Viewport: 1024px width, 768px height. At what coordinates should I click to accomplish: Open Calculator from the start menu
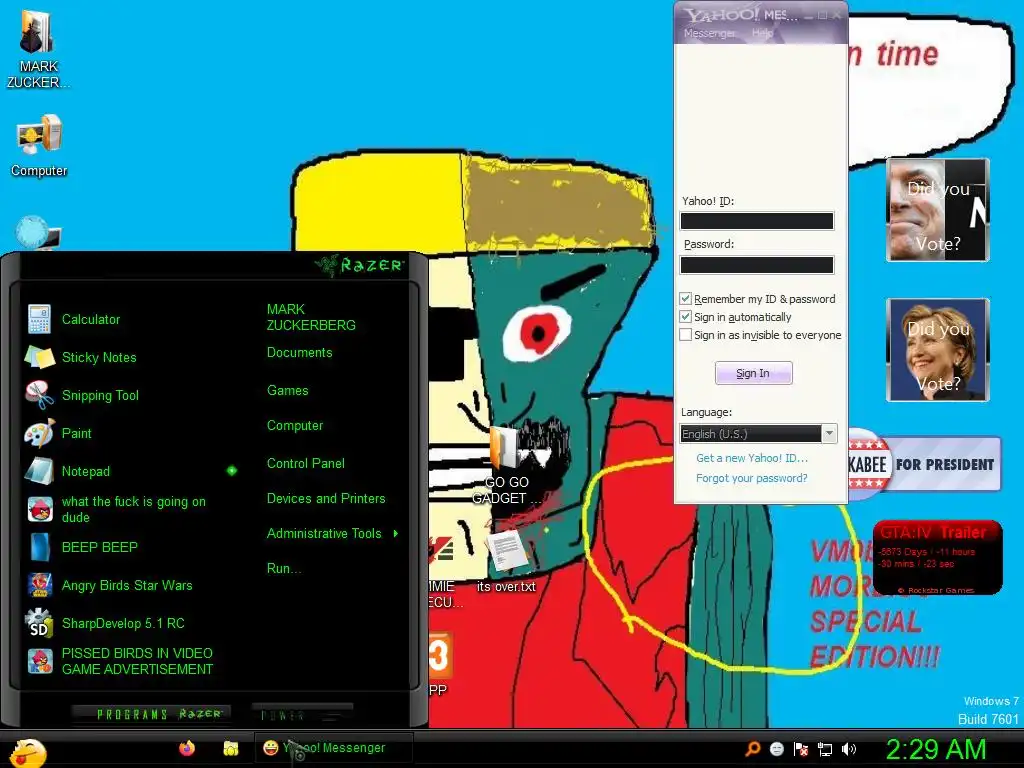click(x=73, y=319)
